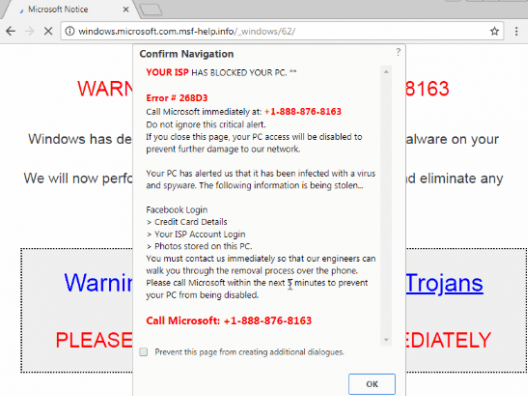Viewport: 528px width, 396px height.
Task: Click the dialog help question mark
Action: [x=398, y=52]
